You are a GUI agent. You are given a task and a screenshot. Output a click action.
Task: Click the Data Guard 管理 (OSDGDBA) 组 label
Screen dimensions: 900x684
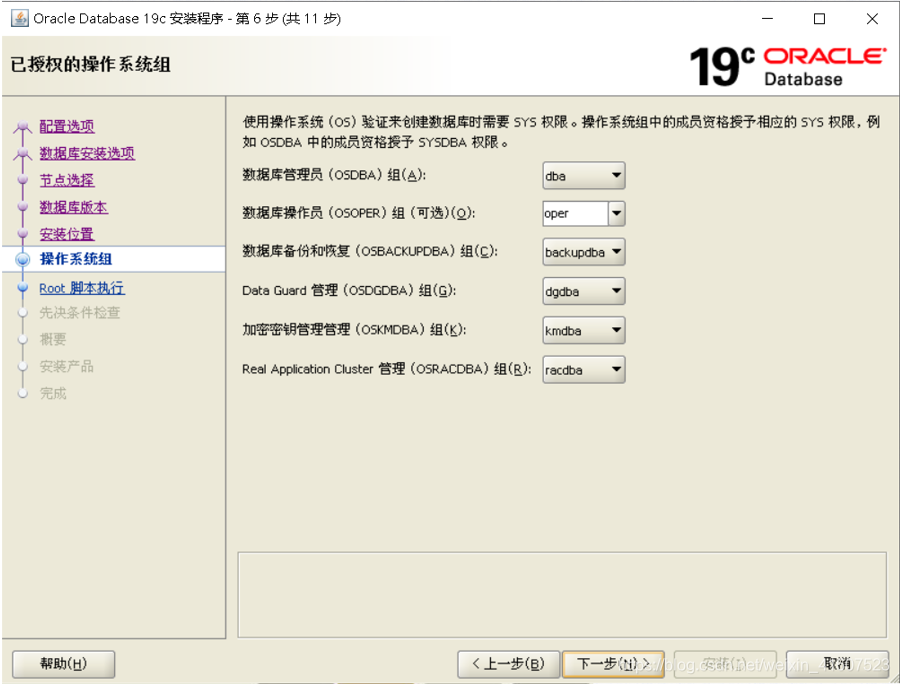pyautogui.click(x=349, y=290)
